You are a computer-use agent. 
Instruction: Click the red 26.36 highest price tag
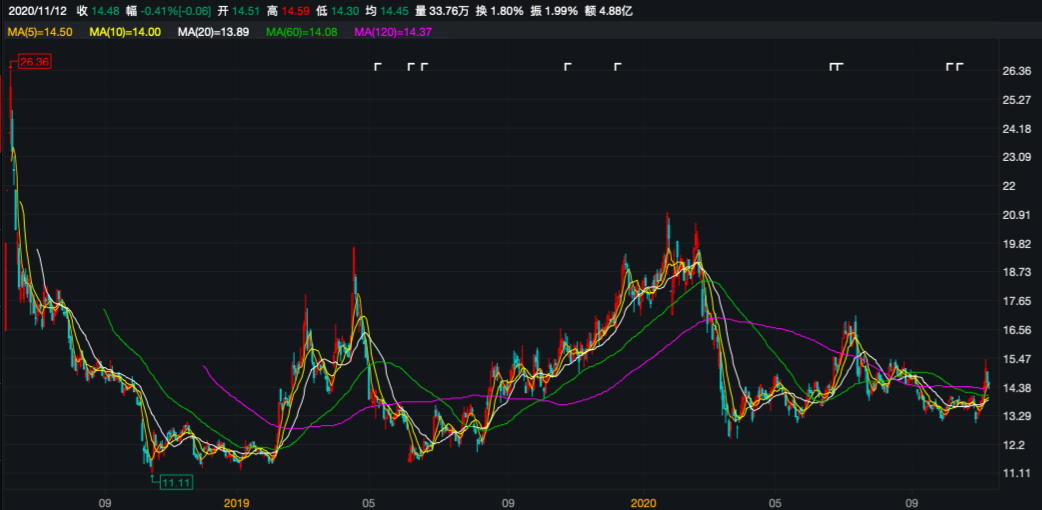click(x=33, y=62)
